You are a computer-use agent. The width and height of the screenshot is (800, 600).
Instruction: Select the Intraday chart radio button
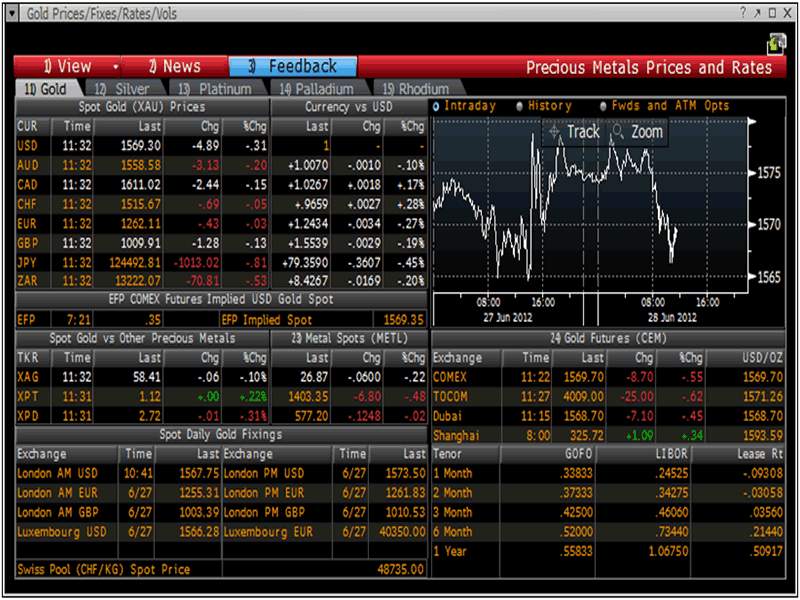[x=437, y=106]
